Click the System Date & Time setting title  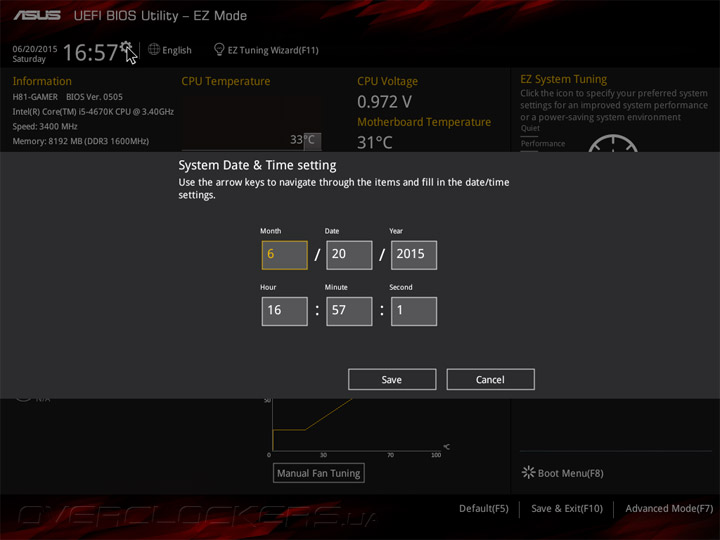point(257,165)
